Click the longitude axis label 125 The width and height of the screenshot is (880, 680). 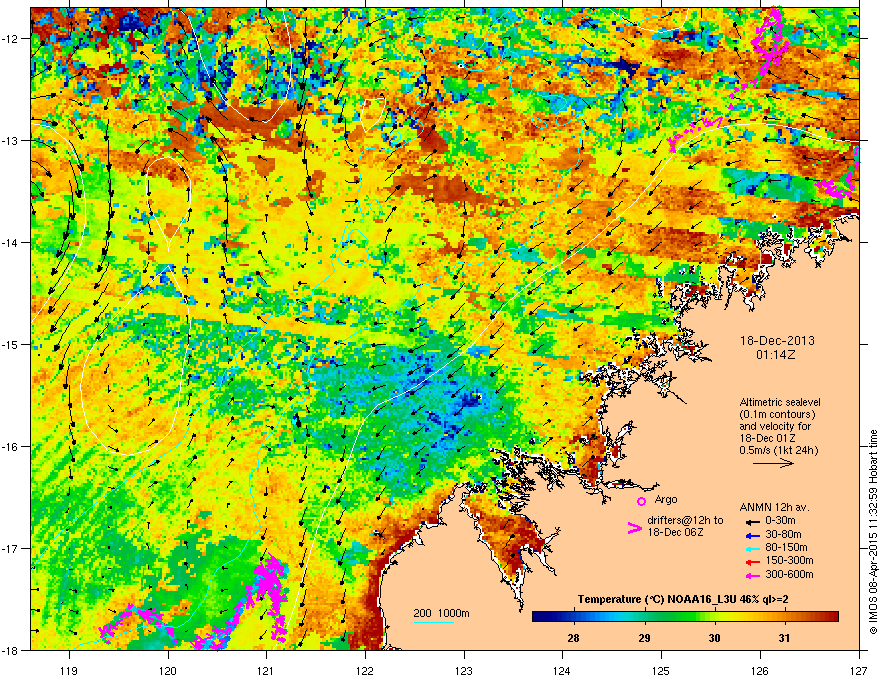[x=661, y=670]
